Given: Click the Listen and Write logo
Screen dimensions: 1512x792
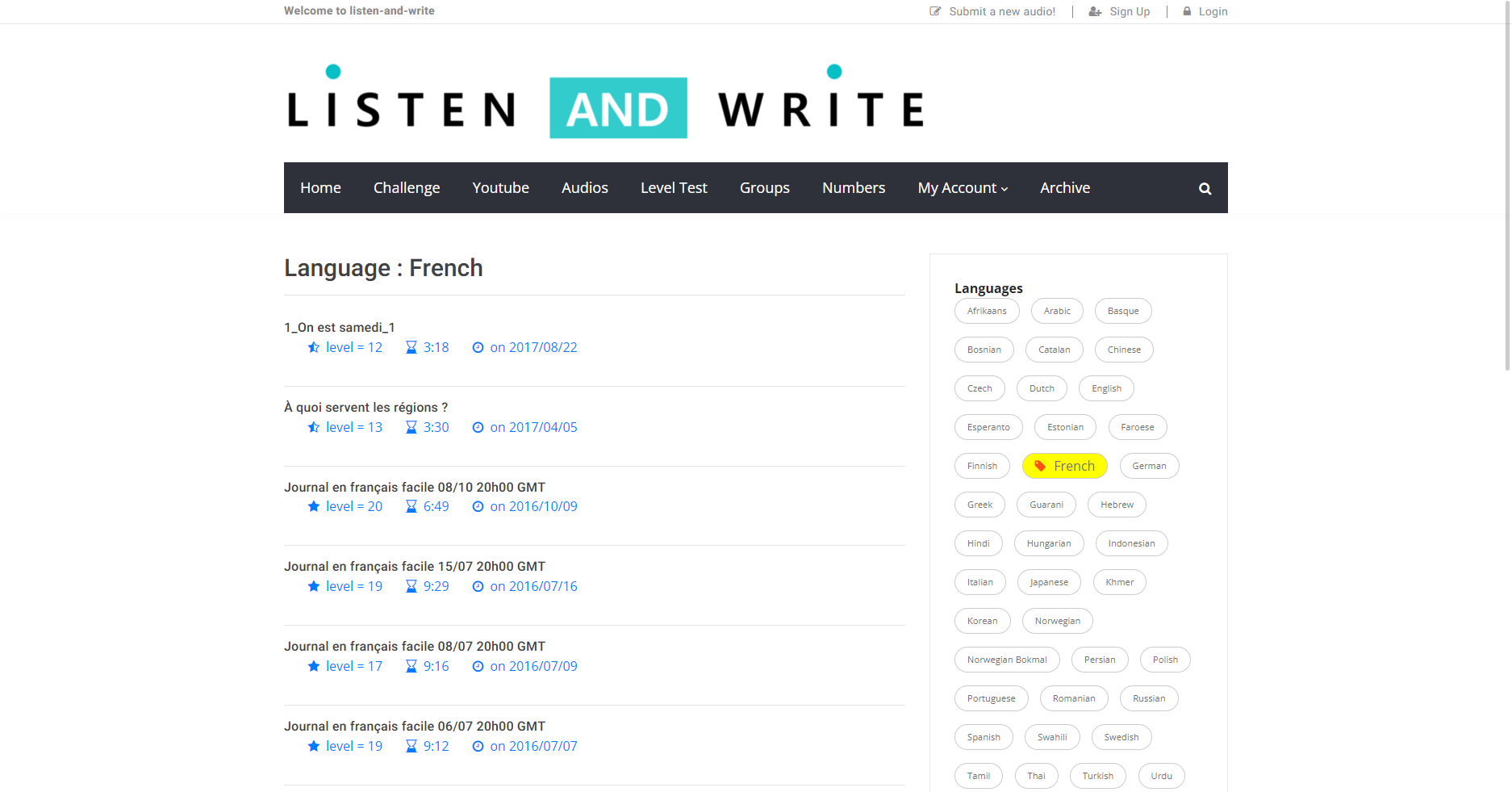Looking at the screenshot, I should pos(605,105).
